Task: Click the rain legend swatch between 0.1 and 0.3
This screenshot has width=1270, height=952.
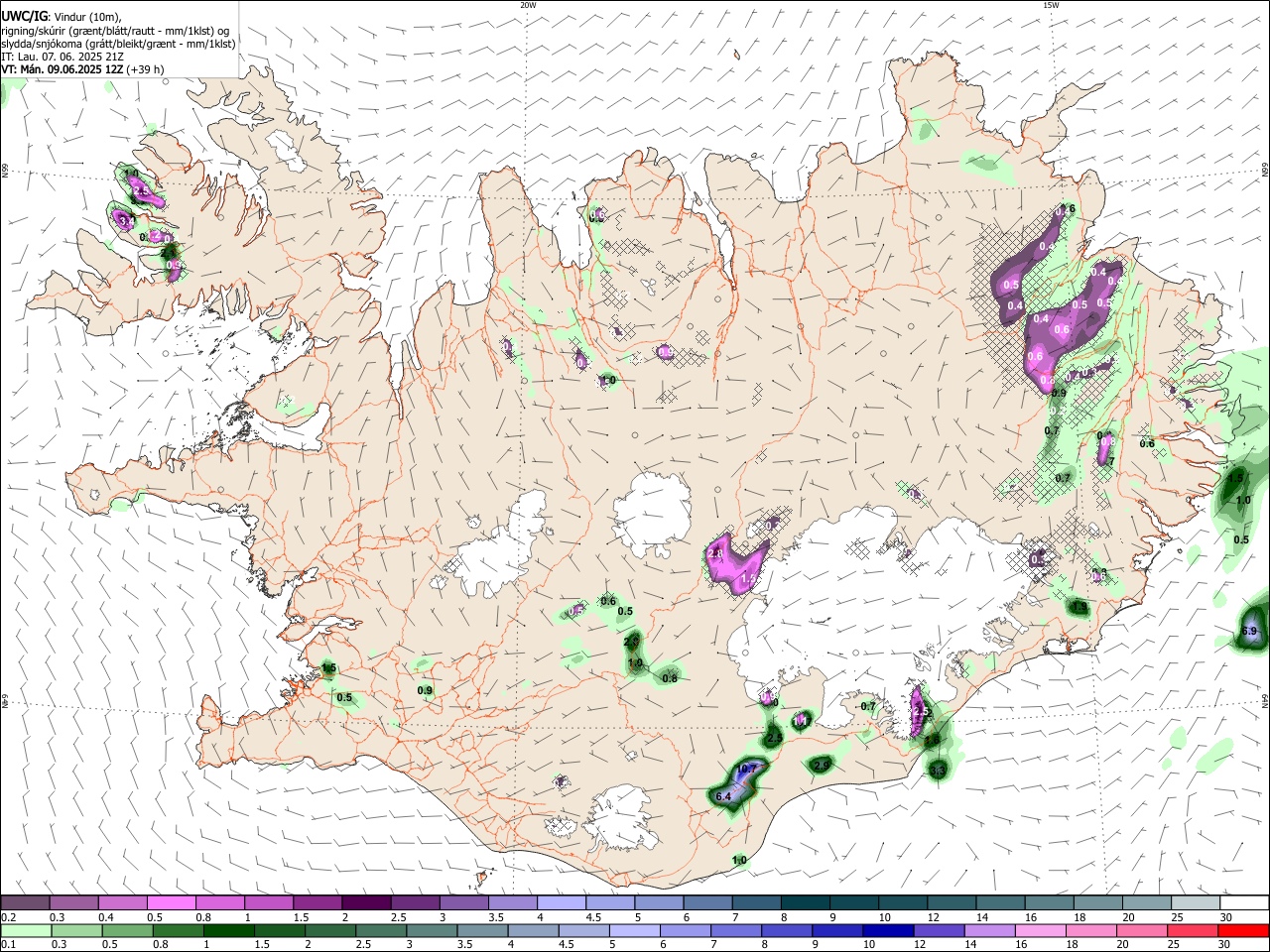Action: [x=28, y=930]
